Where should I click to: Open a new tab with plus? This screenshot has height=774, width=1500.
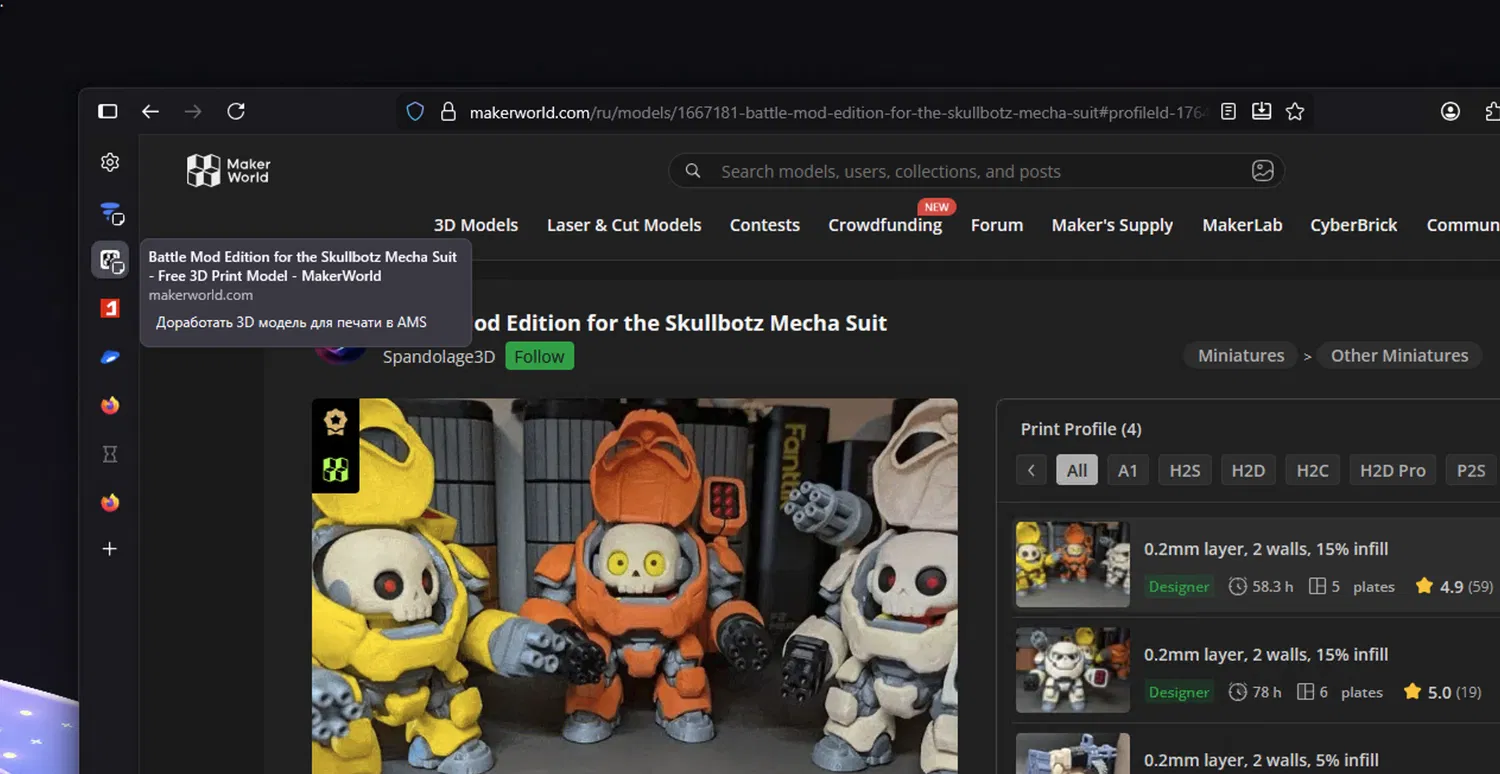[x=110, y=549]
